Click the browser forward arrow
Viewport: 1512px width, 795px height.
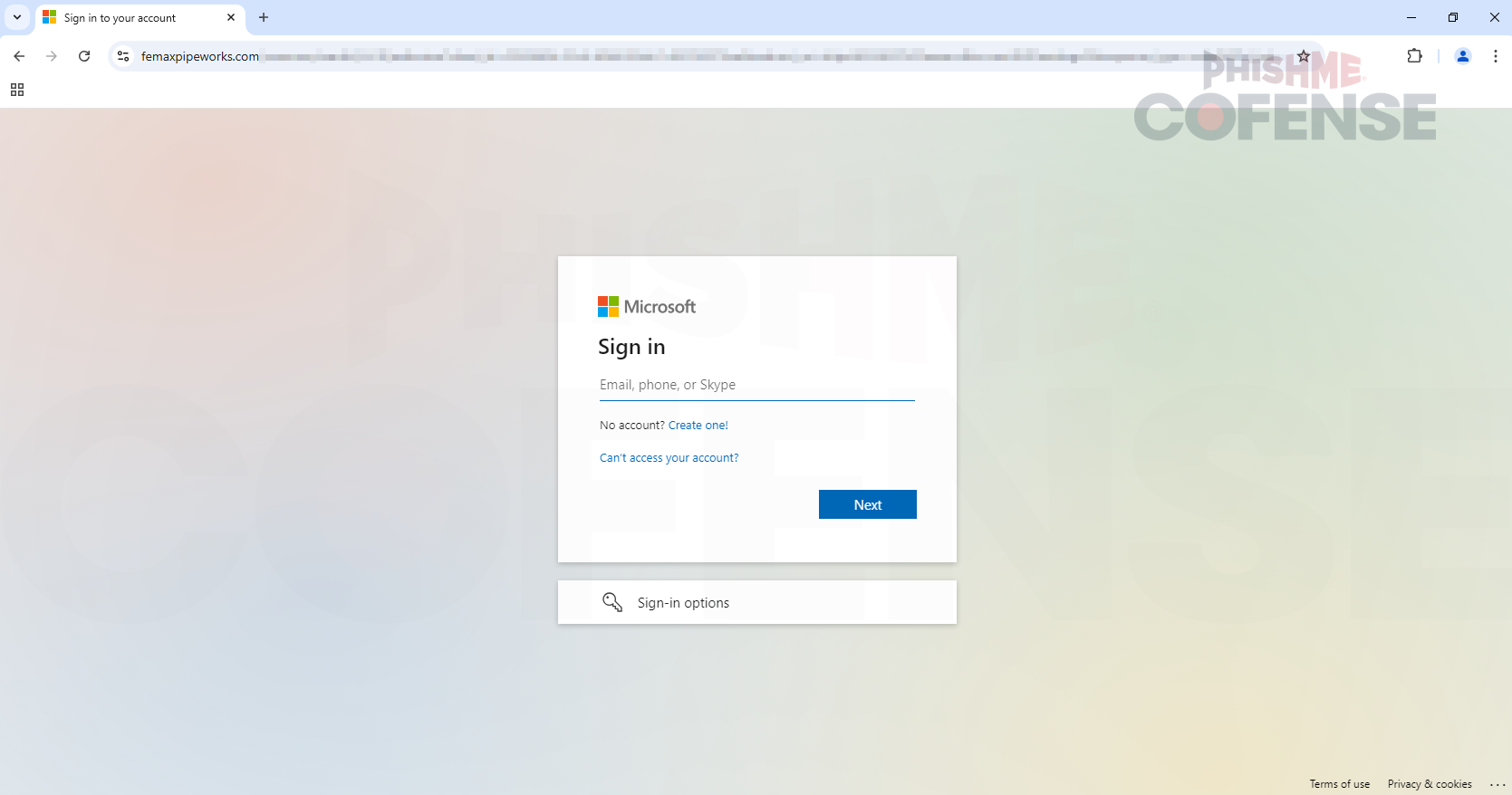52,56
